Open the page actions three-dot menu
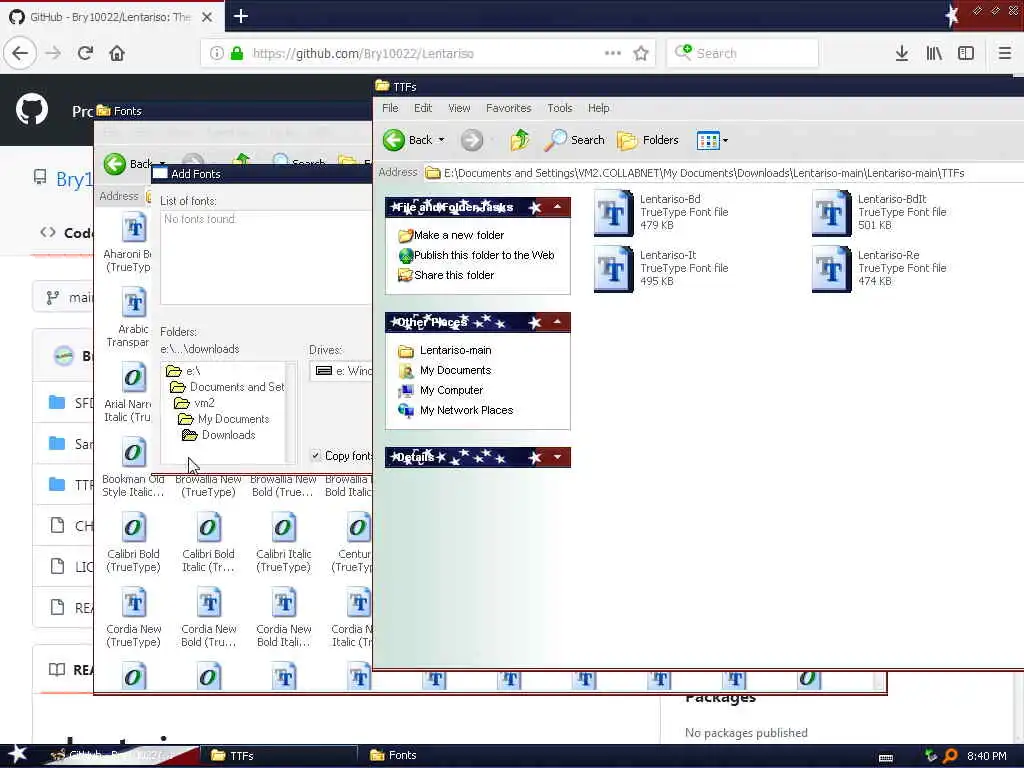1024x768 pixels. pos(613,53)
